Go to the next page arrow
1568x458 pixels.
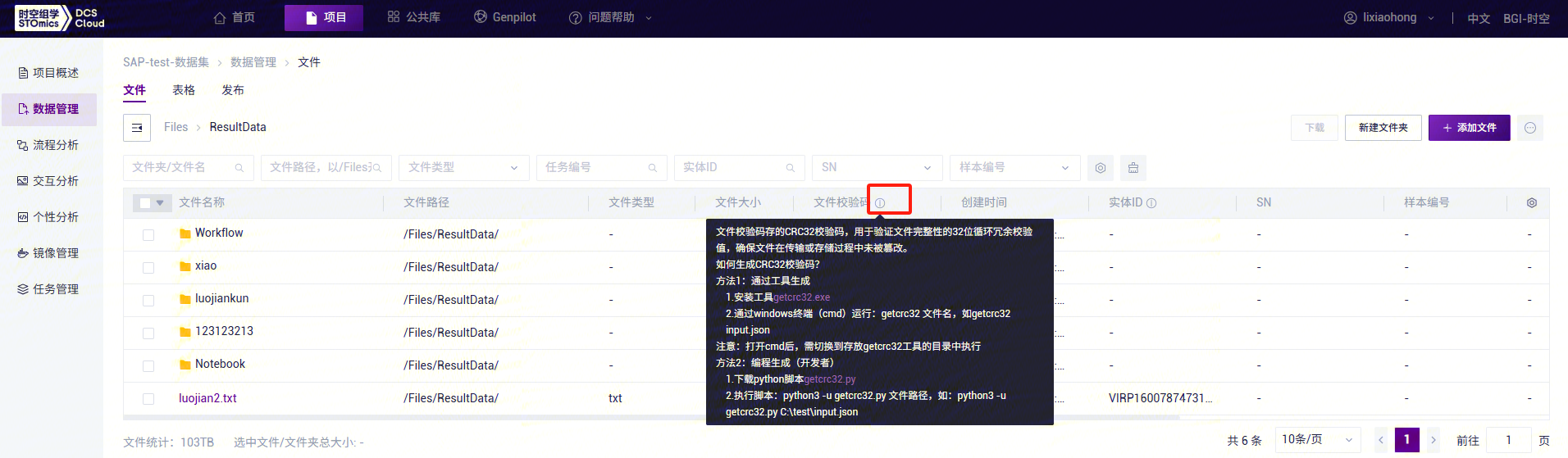(x=1434, y=440)
